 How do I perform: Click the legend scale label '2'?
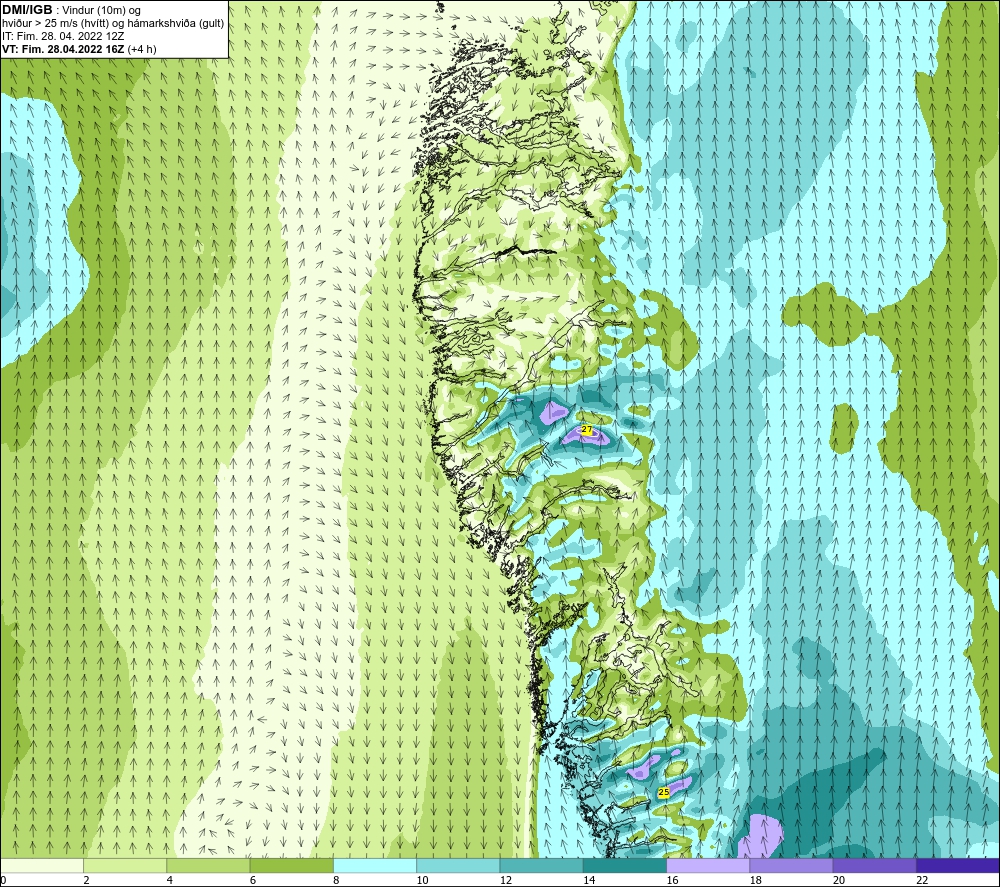[x=86, y=880]
